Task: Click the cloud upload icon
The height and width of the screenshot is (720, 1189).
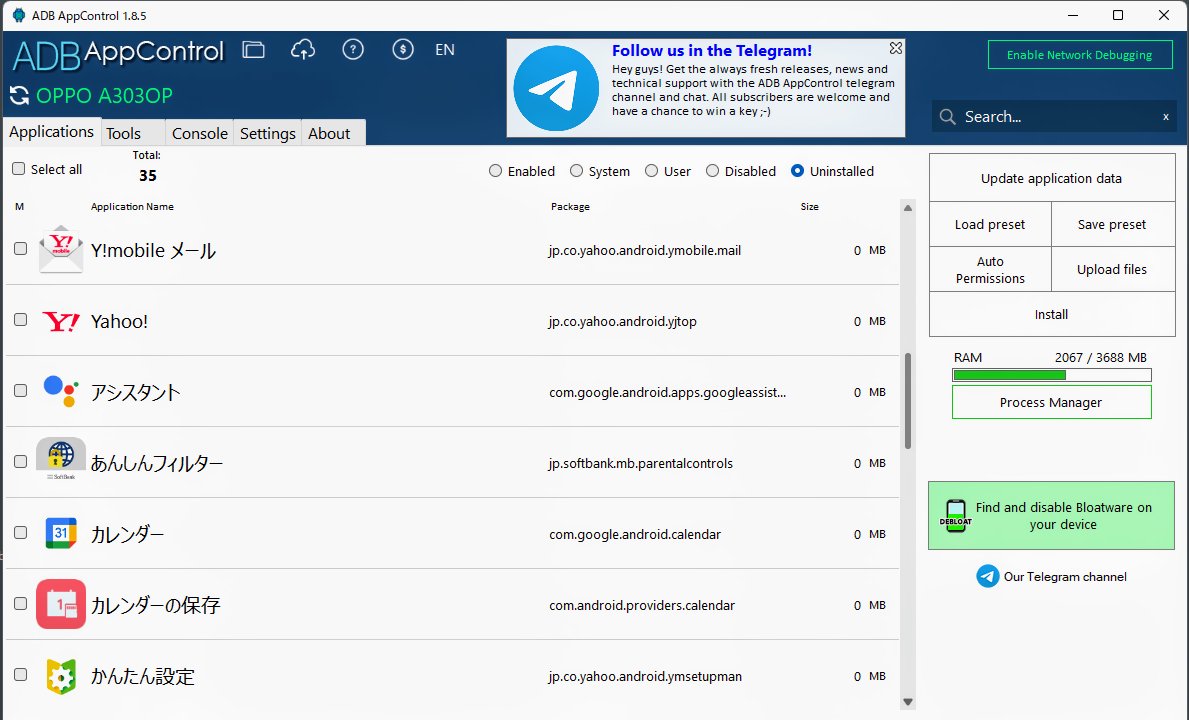Action: pos(303,50)
